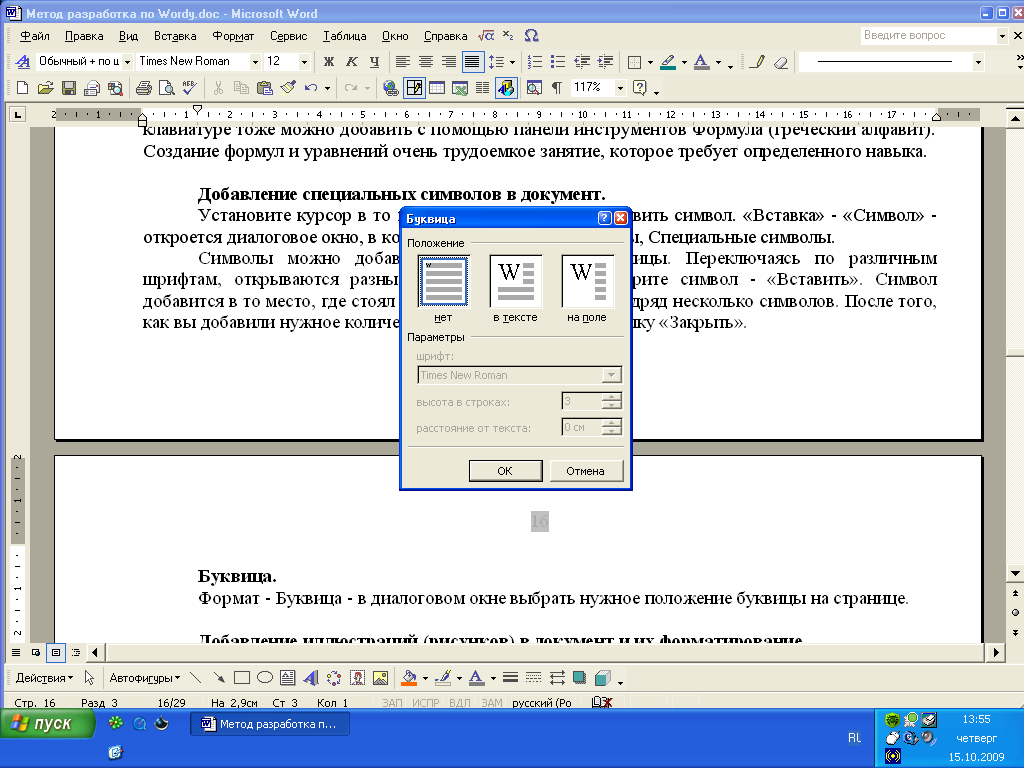This screenshot has height=768, width=1024.
Task: Select the Arrow drawing tool
Action: click(x=219, y=678)
